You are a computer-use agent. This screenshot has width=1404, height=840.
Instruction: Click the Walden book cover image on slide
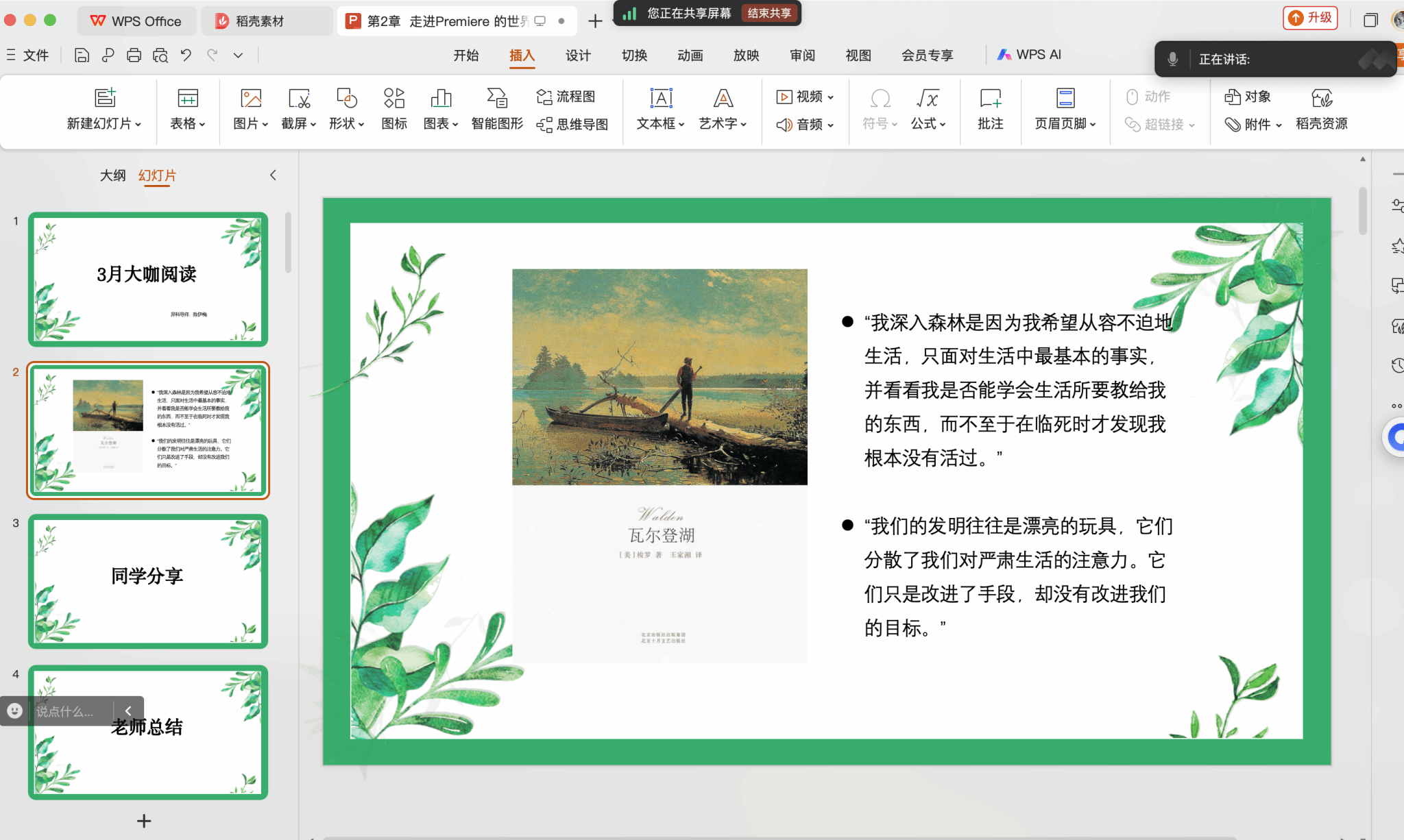point(659,466)
